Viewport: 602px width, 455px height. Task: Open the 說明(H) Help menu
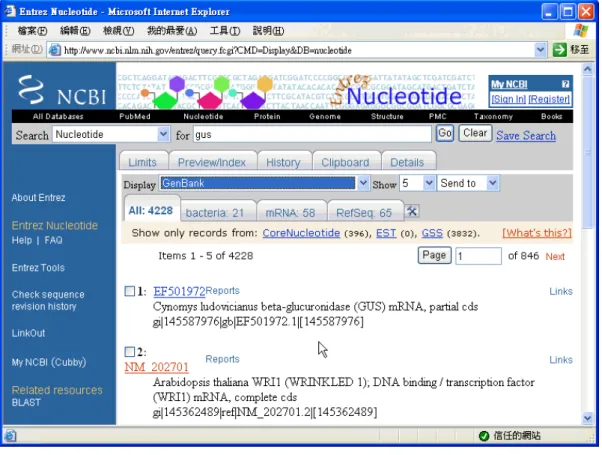pos(268,31)
